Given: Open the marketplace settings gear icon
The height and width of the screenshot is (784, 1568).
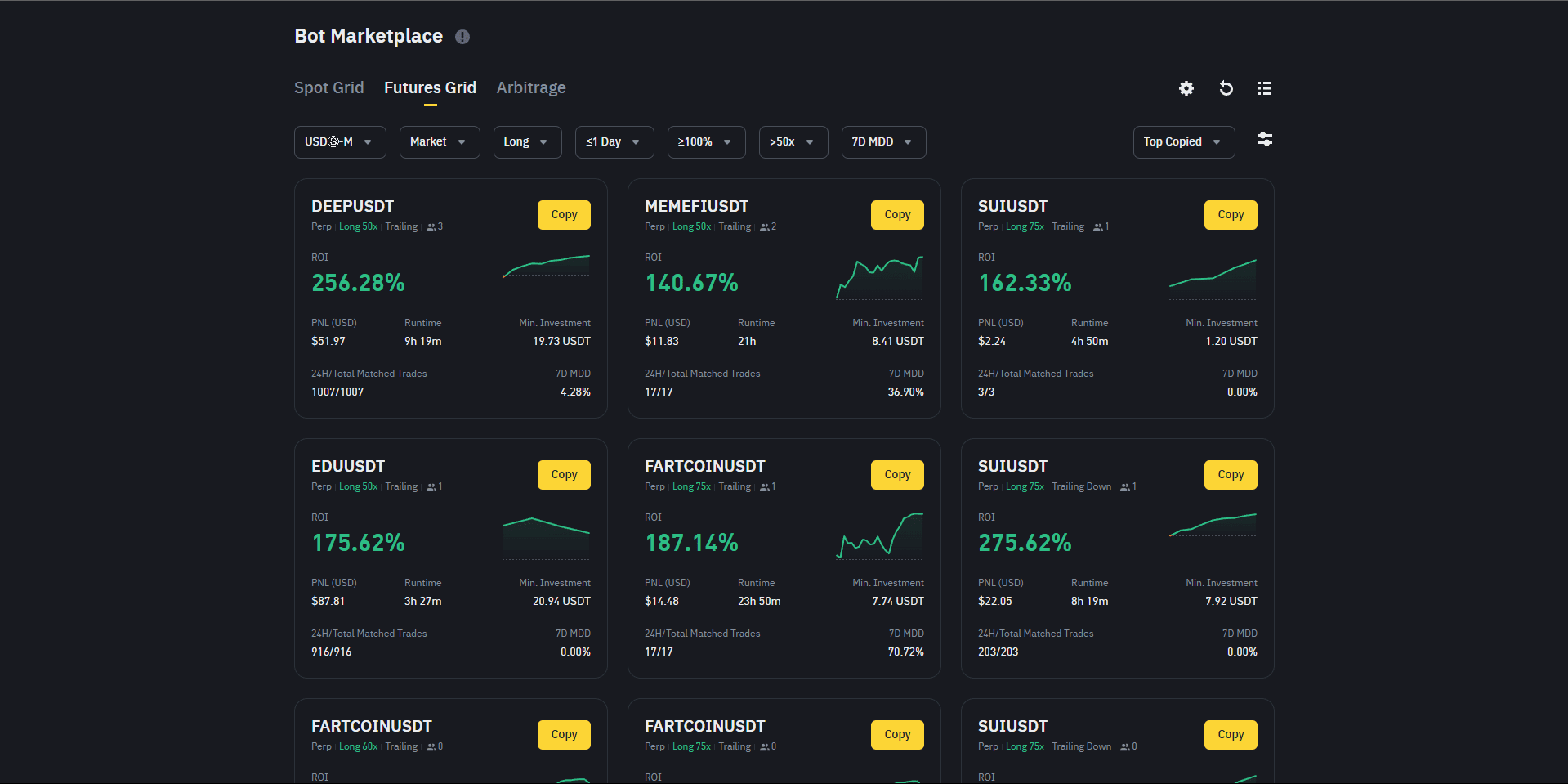Looking at the screenshot, I should click(x=1186, y=88).
